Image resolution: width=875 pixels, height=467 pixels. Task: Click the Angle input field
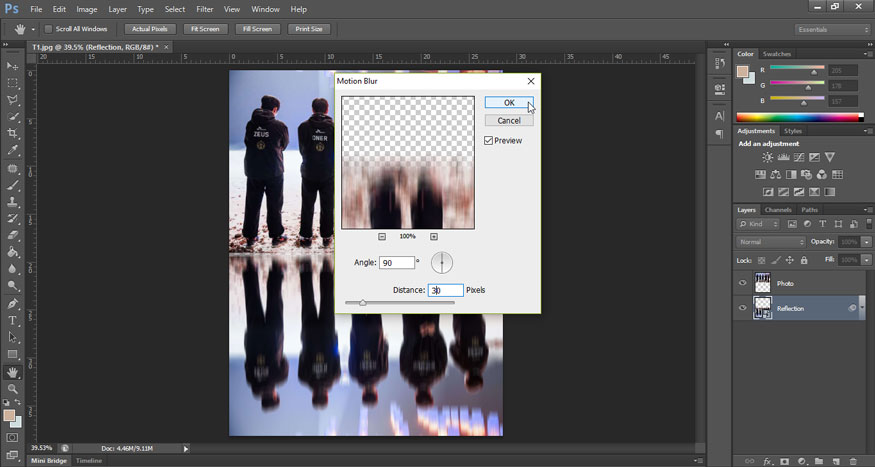(397, 262)
